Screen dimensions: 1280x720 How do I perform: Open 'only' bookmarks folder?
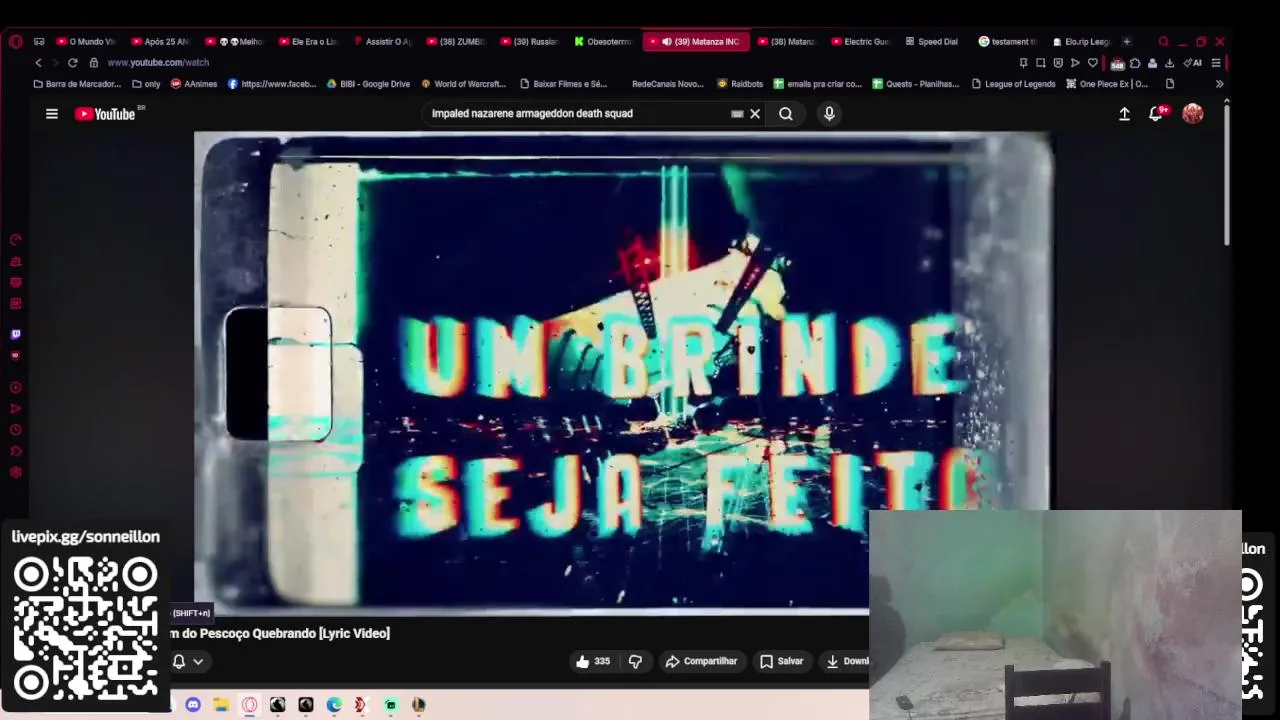coord(146,84)
